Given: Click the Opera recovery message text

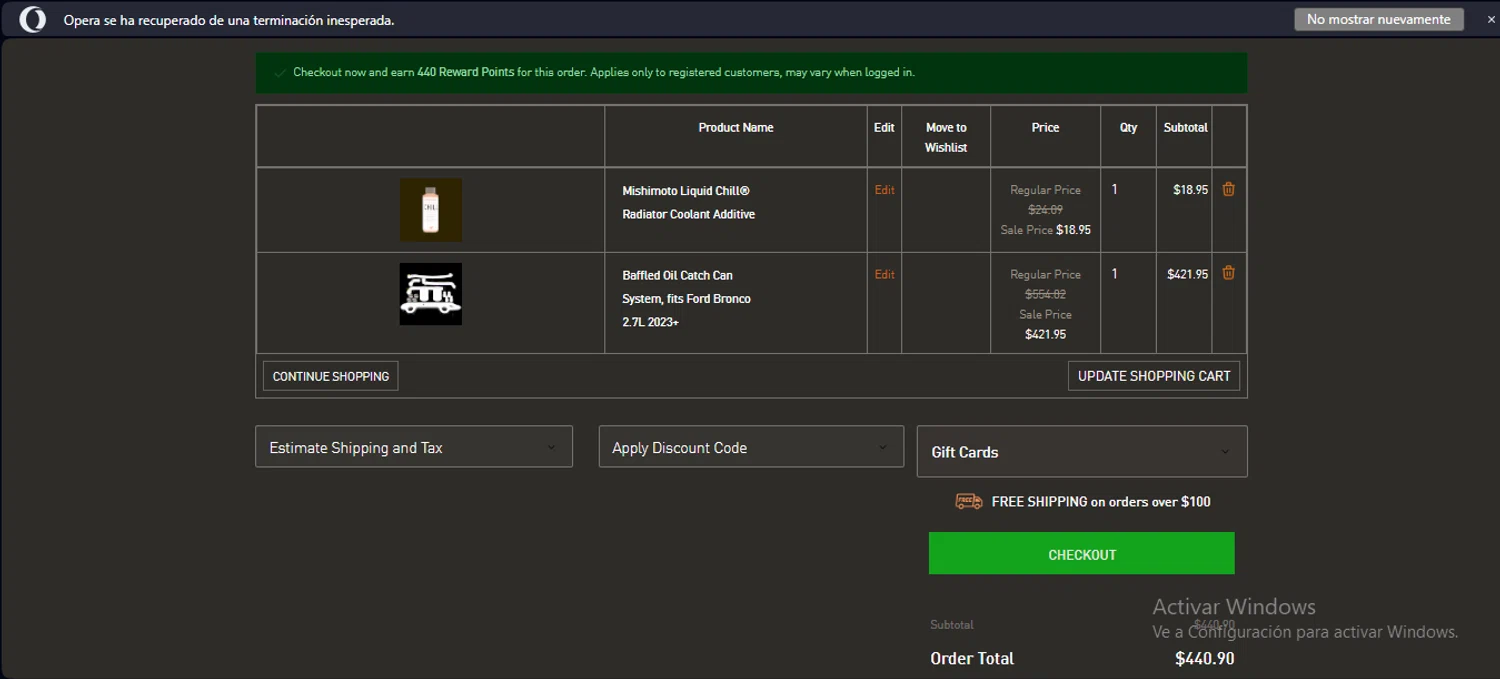Looking at the screenshot, I should click(x=229, y=20).
